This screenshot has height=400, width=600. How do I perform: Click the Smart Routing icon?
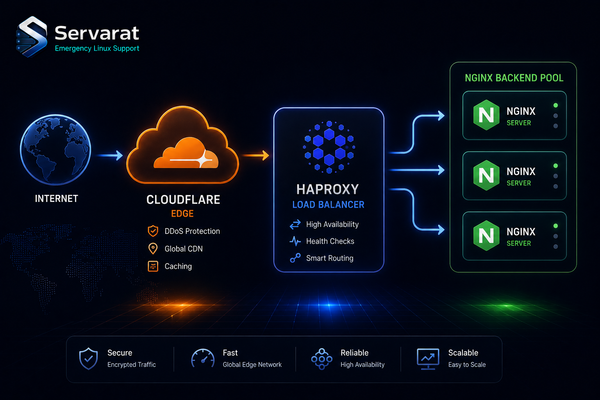click(295, 258)
